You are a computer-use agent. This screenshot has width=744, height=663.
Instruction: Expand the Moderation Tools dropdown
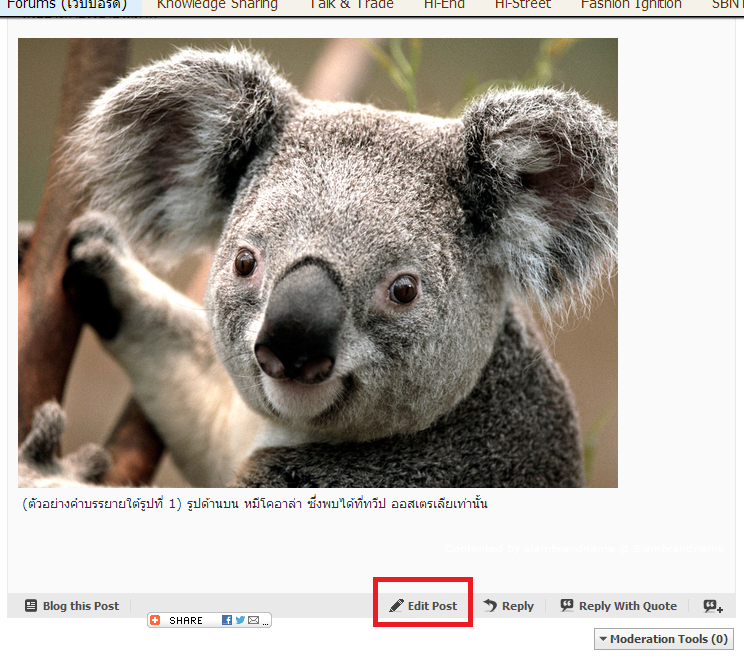tap(663, 639)
